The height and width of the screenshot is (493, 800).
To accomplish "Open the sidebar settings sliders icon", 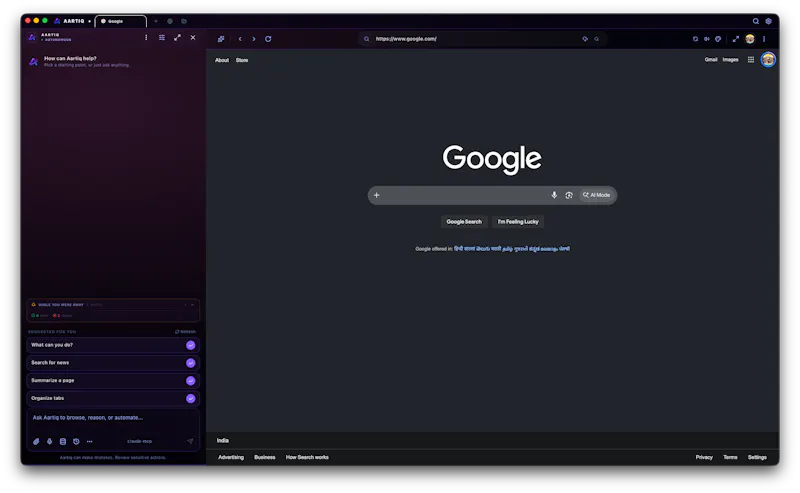I will [x=162, y=37].
